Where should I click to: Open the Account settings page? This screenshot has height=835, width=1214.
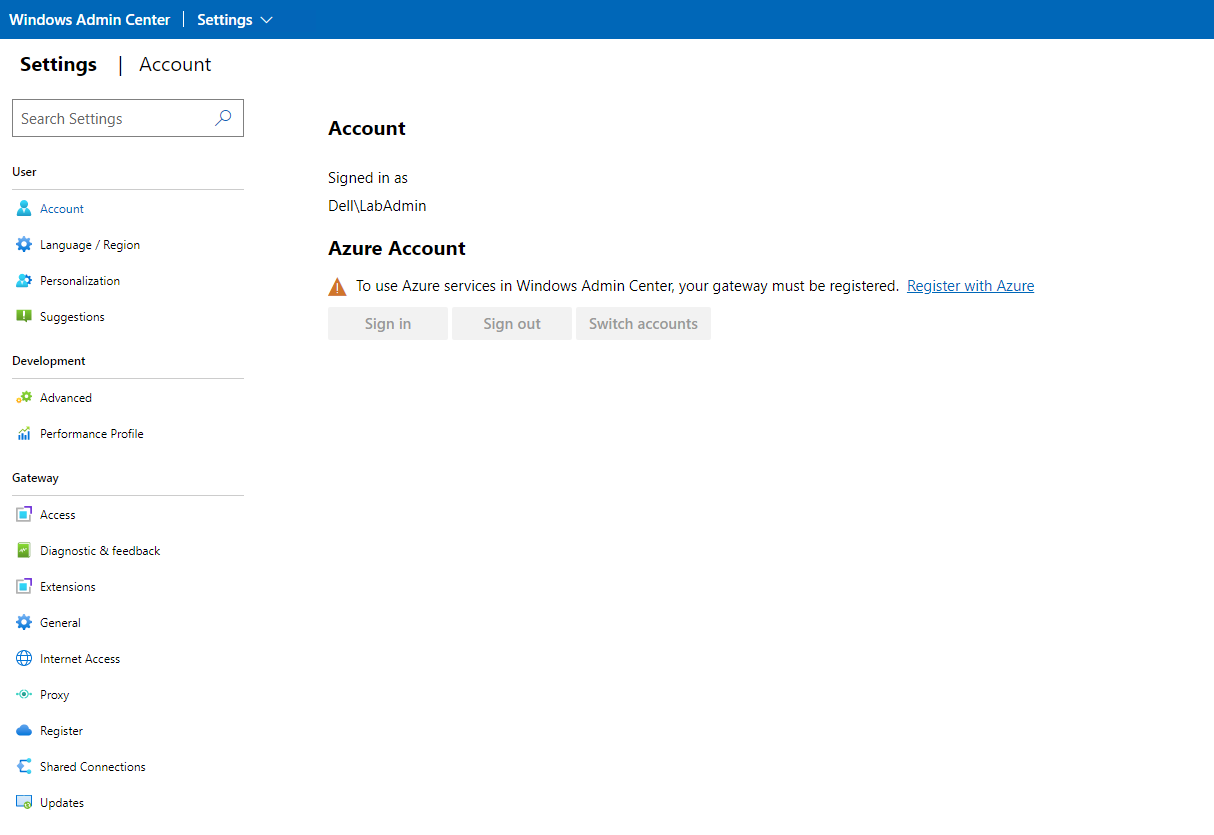point(61,208)
